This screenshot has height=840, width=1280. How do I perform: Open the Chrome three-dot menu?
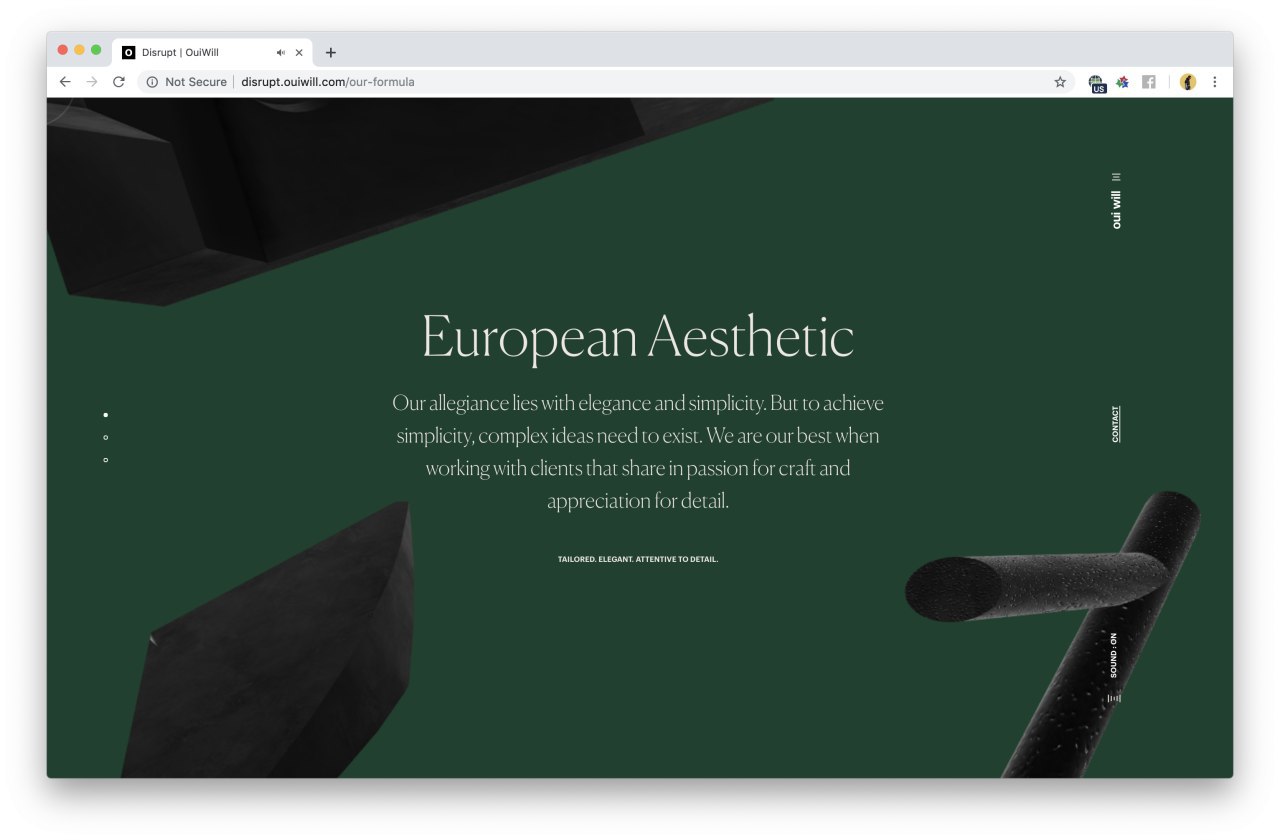1215,82
